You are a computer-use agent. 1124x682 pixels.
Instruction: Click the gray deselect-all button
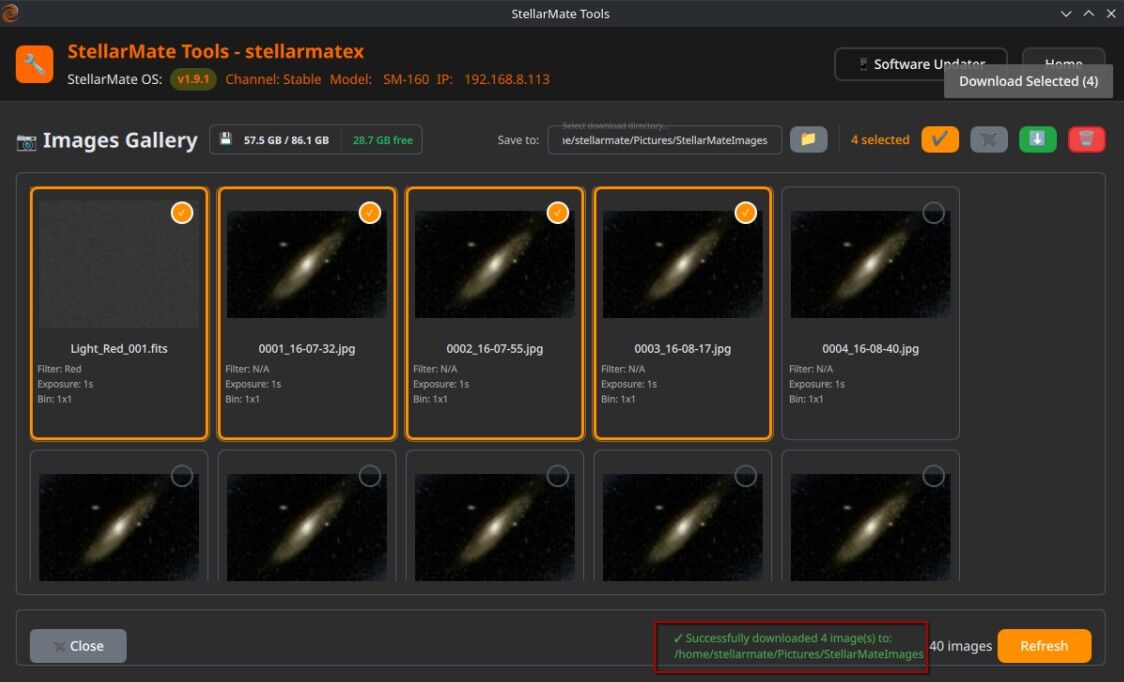point(989,139)
